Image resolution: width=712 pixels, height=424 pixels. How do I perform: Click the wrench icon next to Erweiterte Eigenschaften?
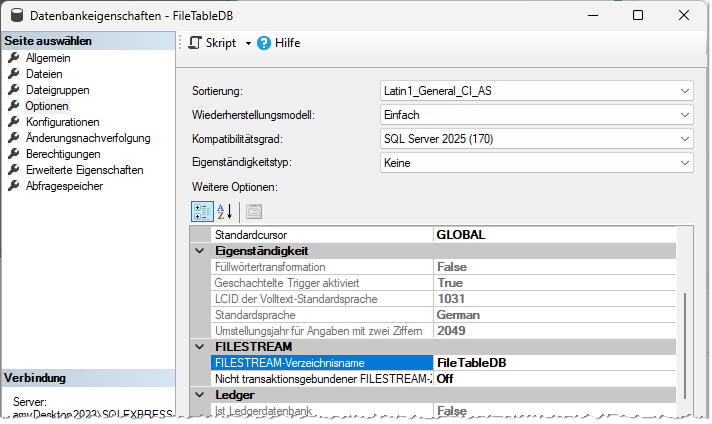14,170
